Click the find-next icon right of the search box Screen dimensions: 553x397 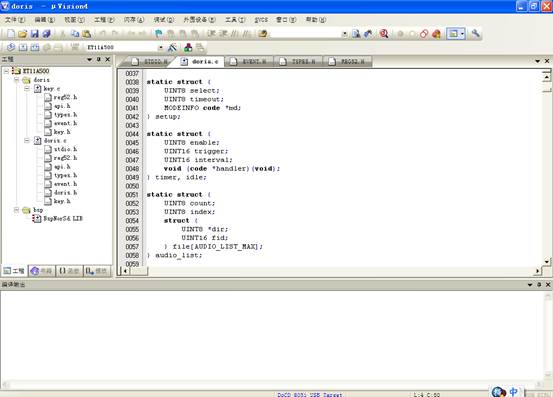coord(357,34)
